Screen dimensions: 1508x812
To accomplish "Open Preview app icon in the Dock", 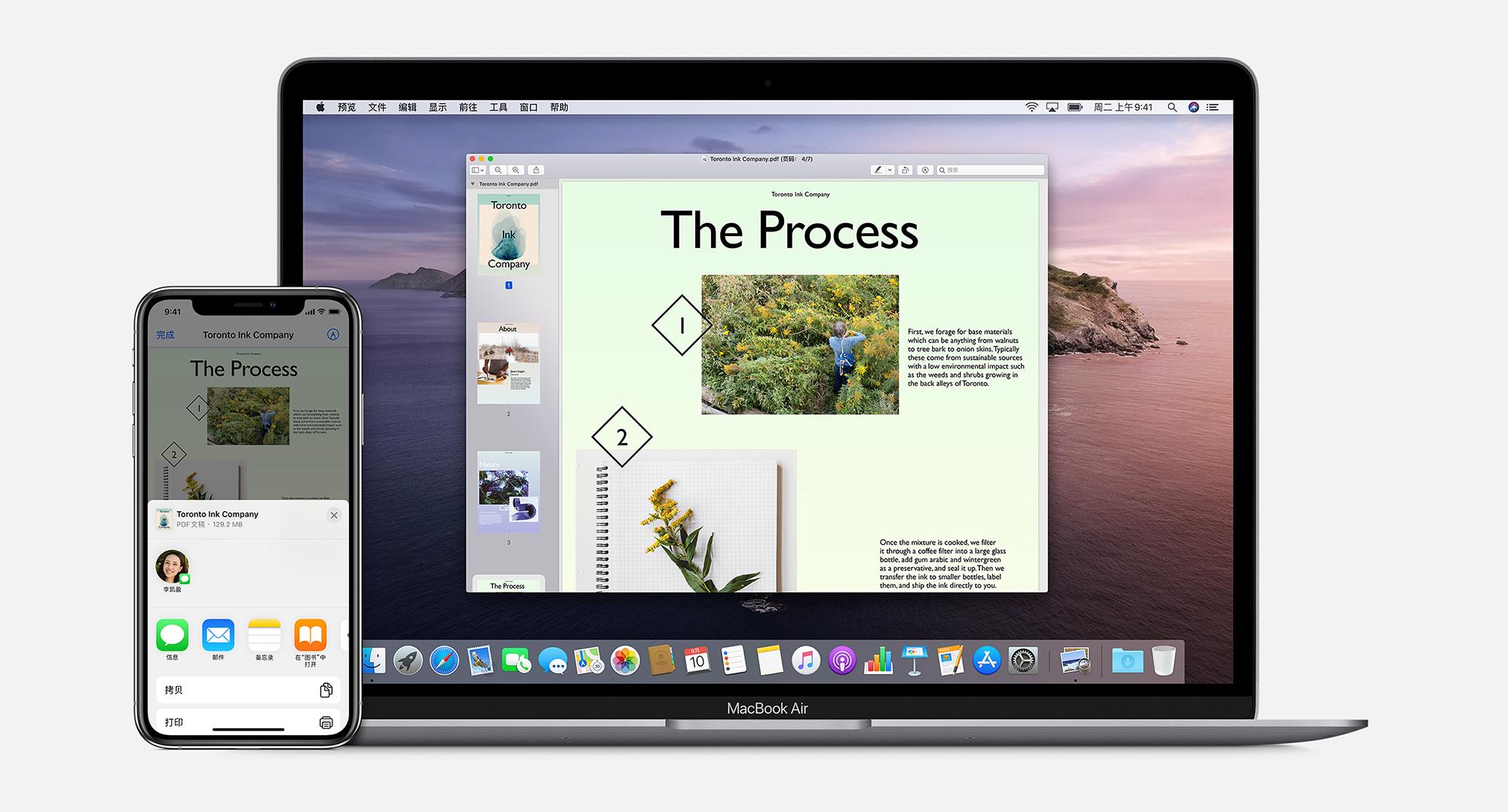I will click(1075, 661).
